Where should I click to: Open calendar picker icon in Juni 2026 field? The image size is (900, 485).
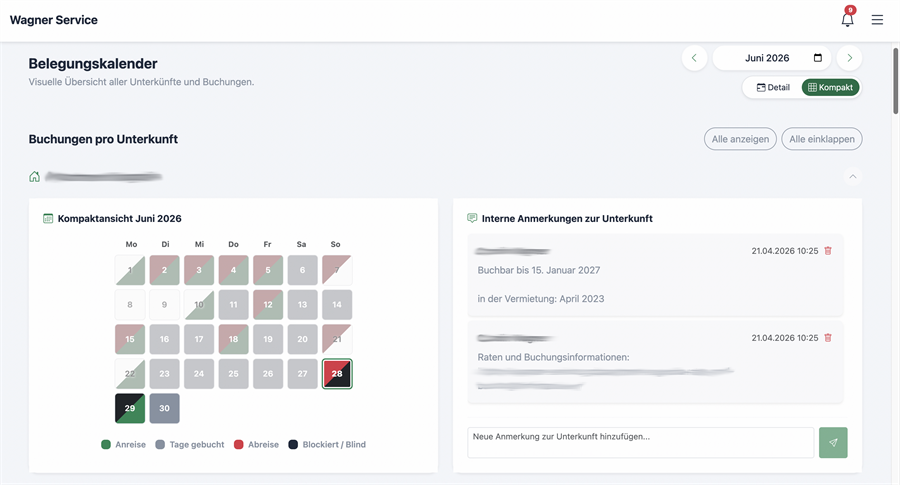pyautogui.click(x=818, y=58)
